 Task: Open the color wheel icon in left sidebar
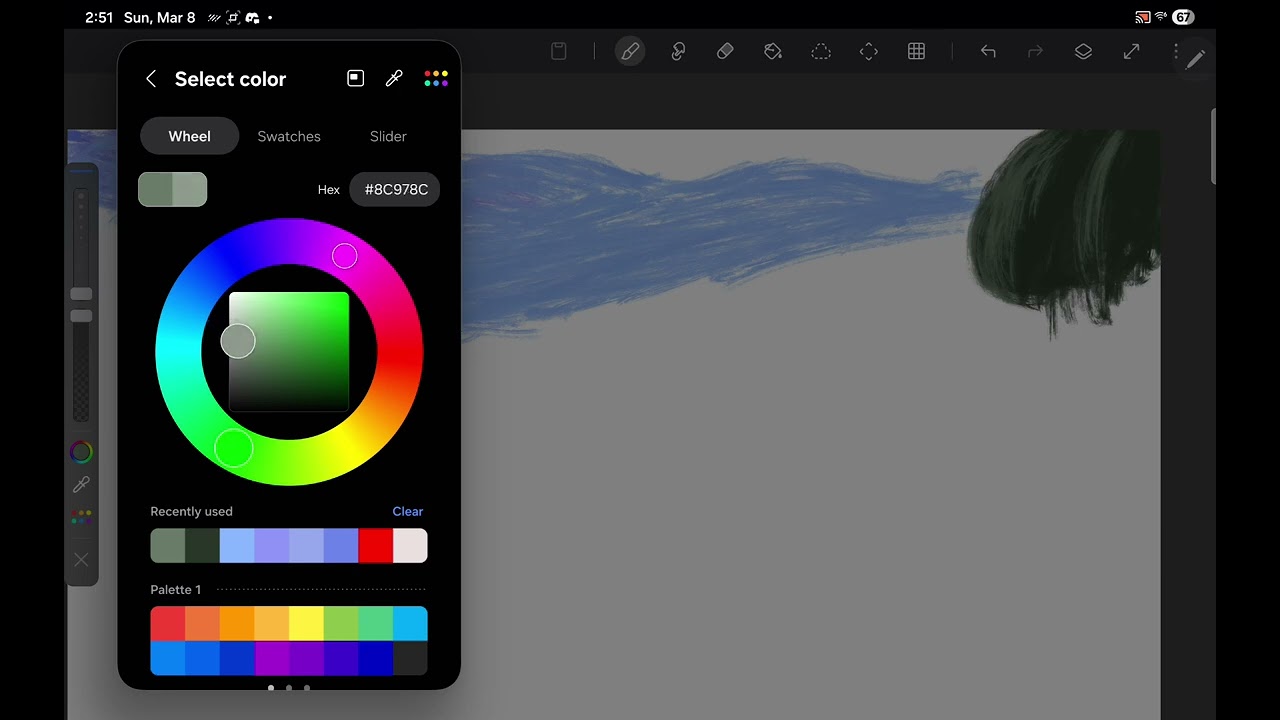81,452
